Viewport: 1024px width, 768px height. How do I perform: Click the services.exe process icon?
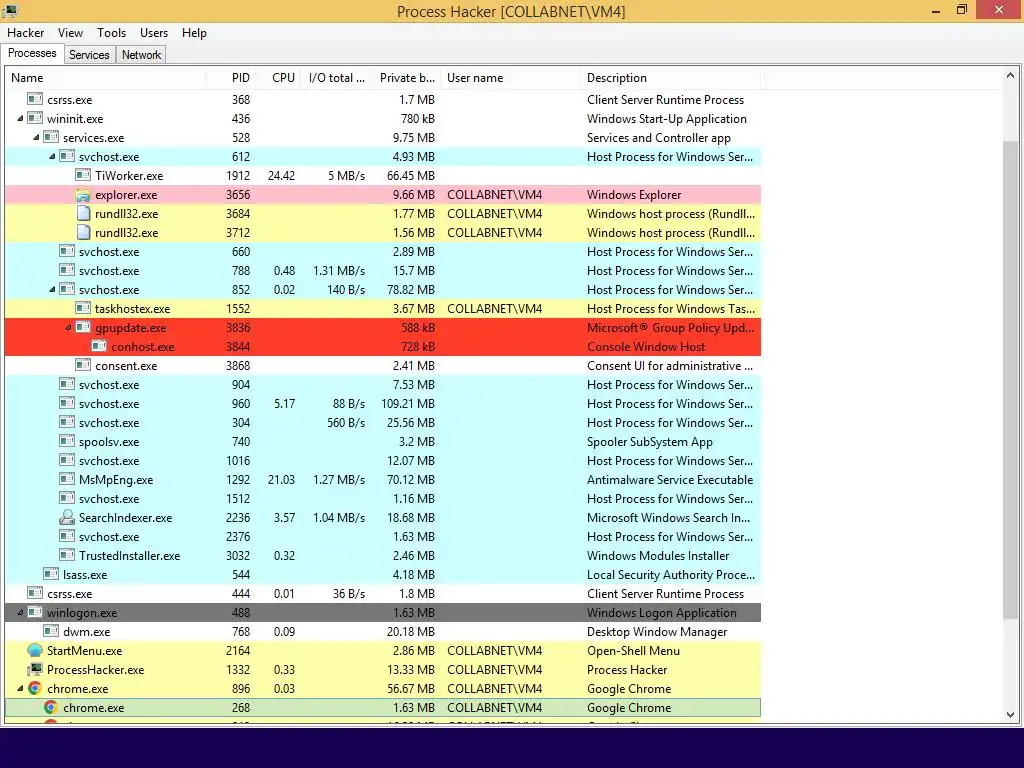(51, 137)
